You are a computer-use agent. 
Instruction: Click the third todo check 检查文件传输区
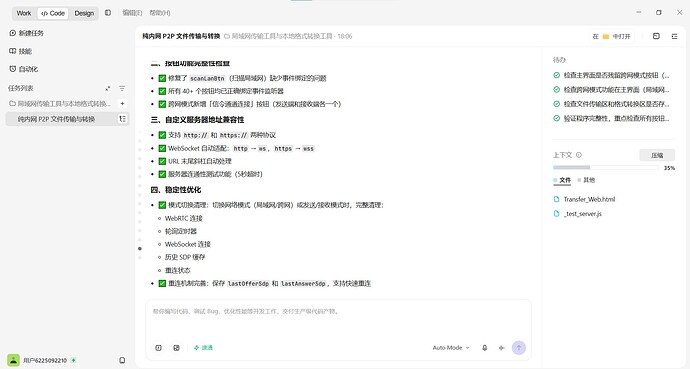[x=556, y=104]
